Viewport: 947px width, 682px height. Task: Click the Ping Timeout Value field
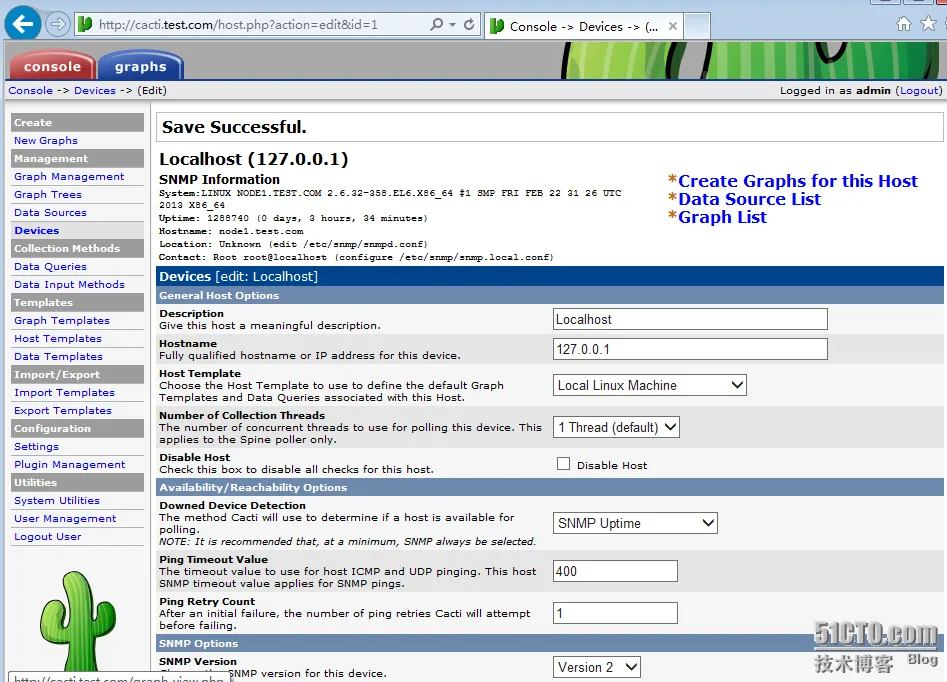pyautogui.click(x=615, y=571)
